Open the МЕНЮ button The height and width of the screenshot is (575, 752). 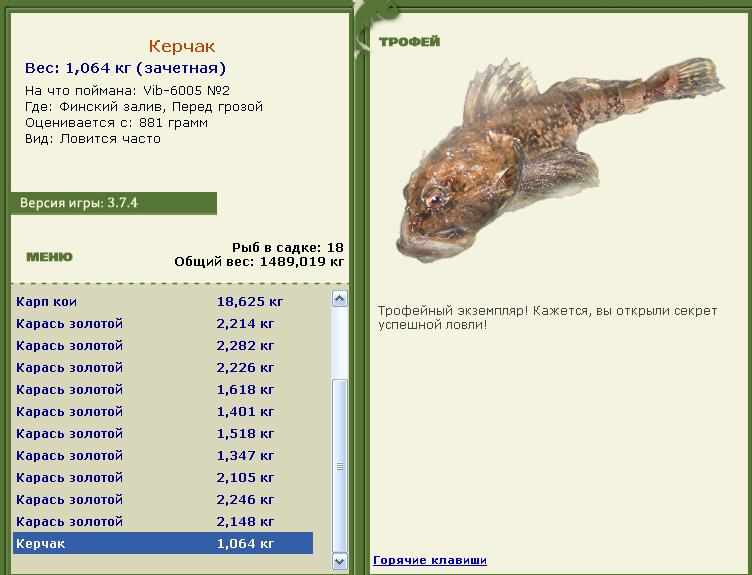49,257
